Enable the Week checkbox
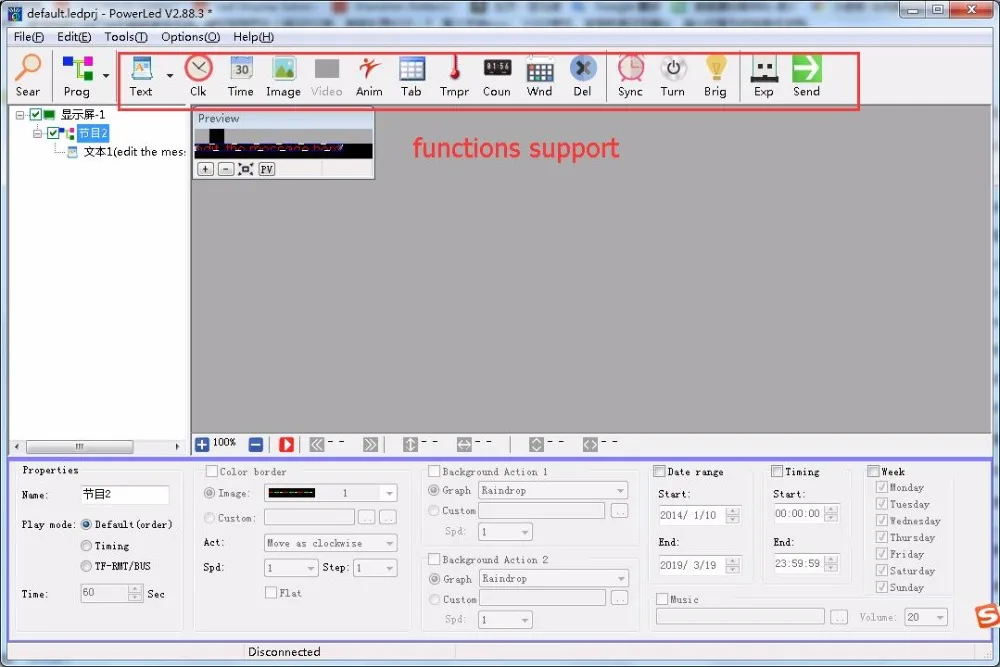1000x667 pixels. point(873,471)
